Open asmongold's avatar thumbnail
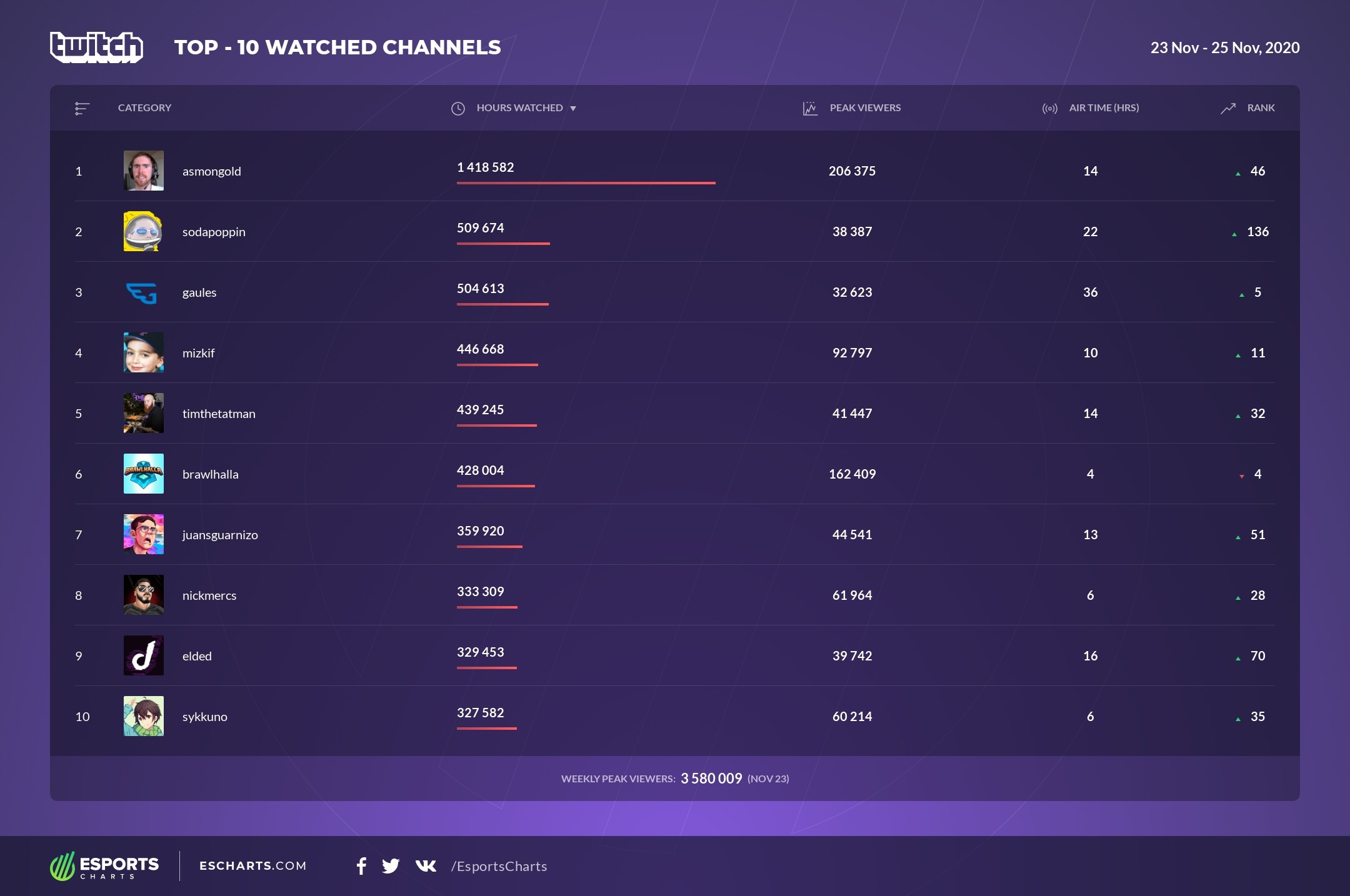Viewport: 1350px width, 896px height. click(144, 171)
